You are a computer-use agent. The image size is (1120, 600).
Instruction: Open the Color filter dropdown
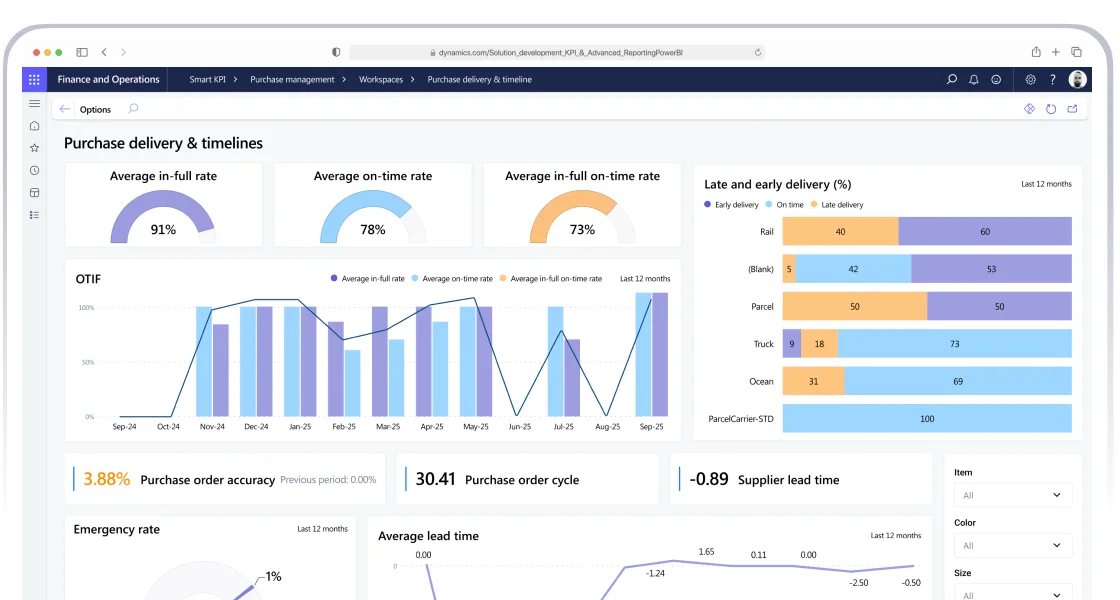tap(1012, 545)
